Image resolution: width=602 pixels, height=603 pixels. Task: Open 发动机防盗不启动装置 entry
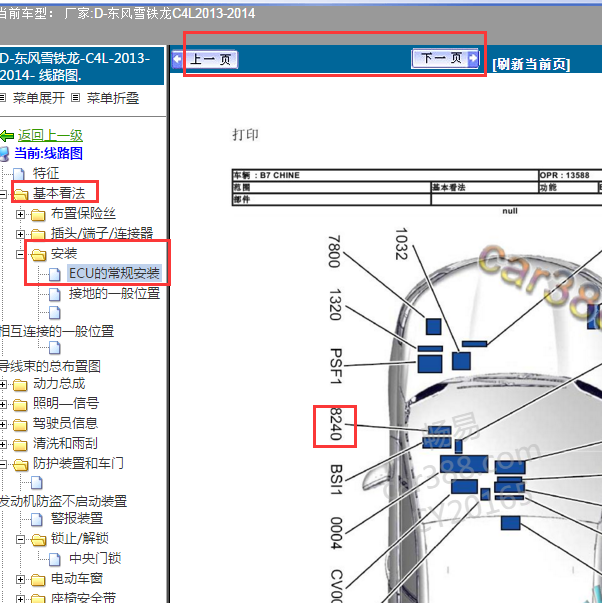(63, 501)
